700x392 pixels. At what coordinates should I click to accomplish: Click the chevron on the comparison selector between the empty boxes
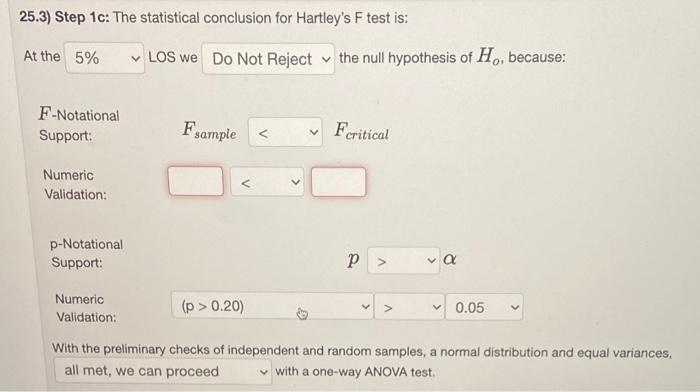tap(295, 182)
